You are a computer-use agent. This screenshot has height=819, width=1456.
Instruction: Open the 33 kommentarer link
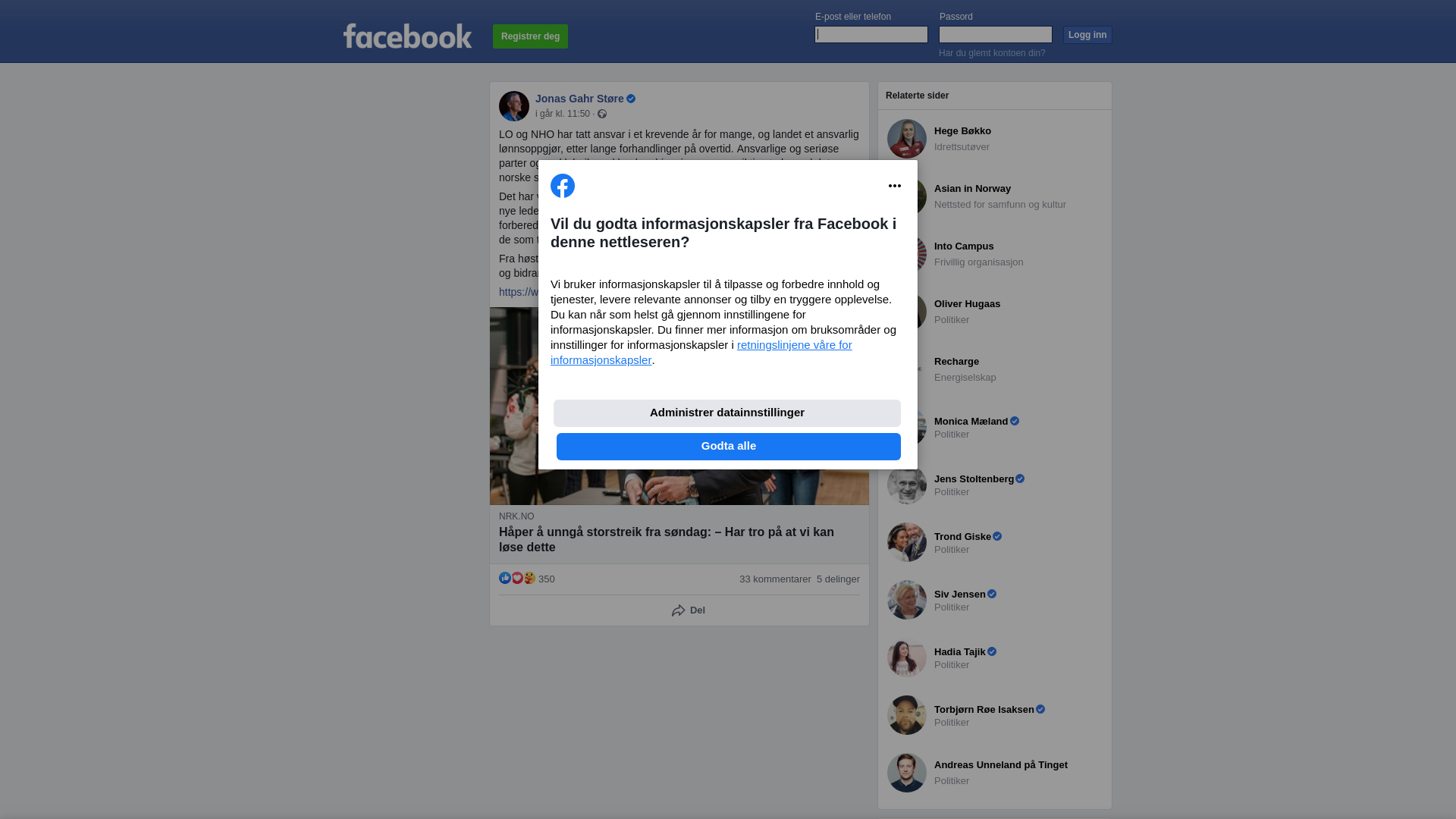pos(775,579)
